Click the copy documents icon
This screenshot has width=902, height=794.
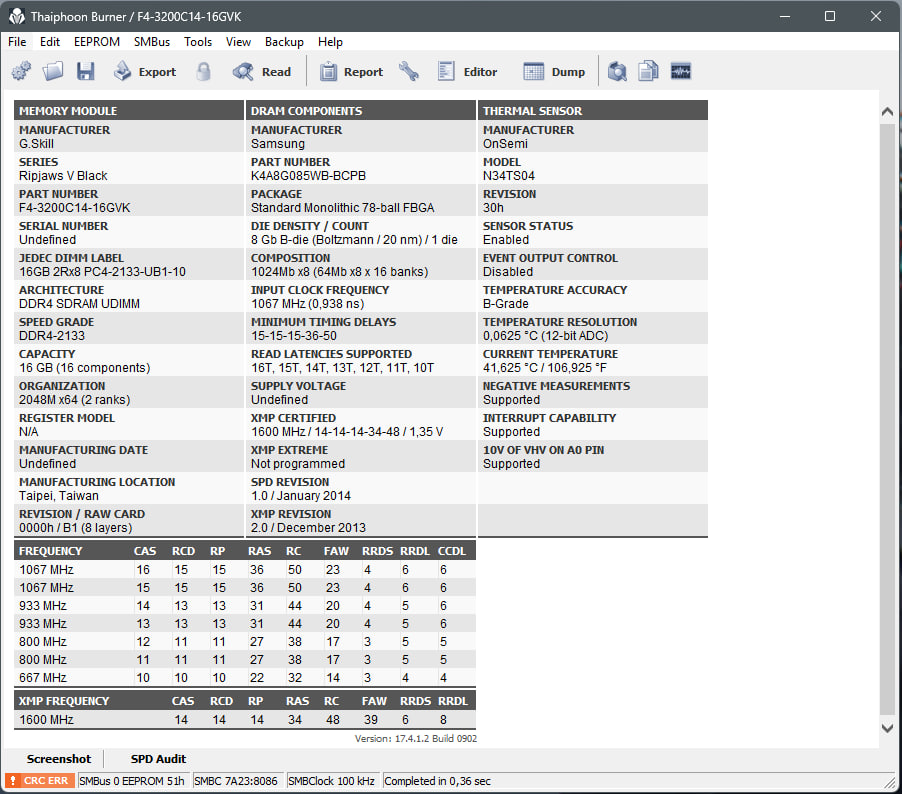coord(648,71)
